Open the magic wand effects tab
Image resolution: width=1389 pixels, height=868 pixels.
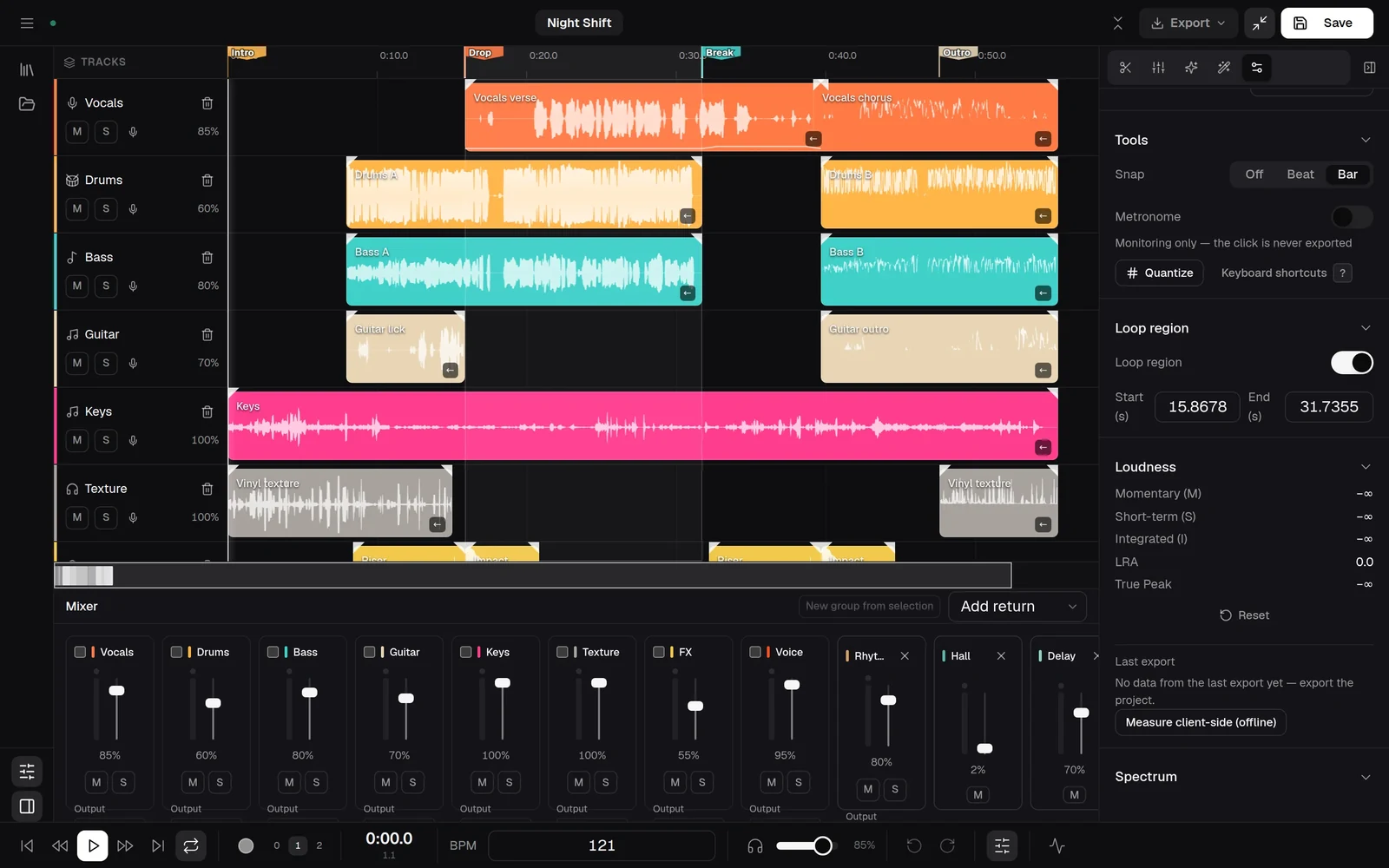(x=1224, y=68)
